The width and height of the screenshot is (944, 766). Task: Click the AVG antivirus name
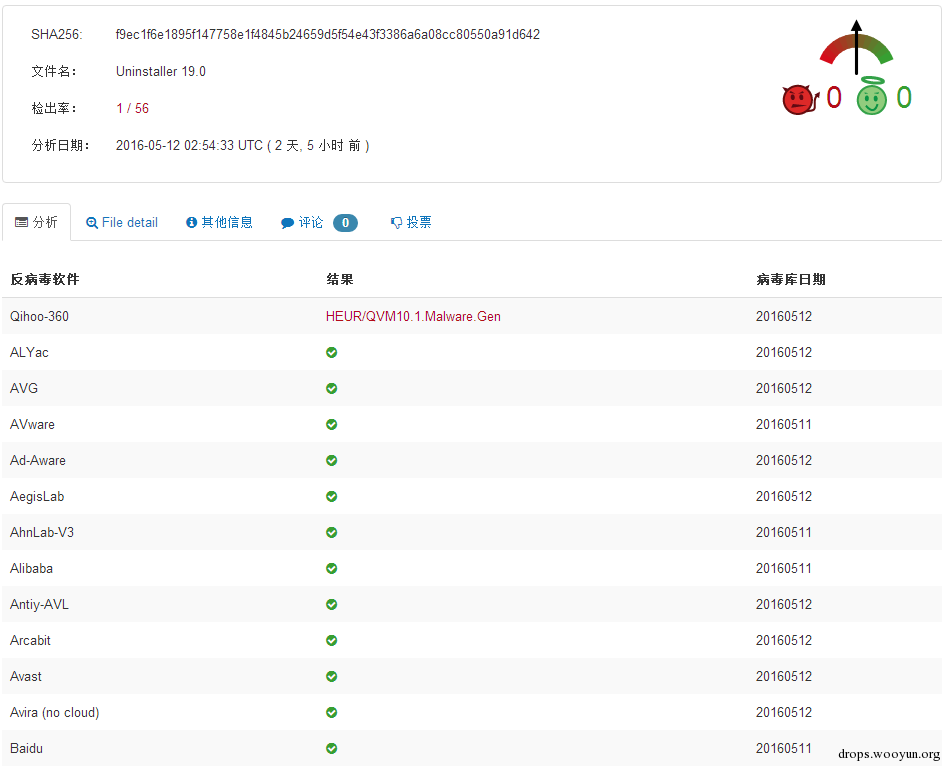point(24,388)
